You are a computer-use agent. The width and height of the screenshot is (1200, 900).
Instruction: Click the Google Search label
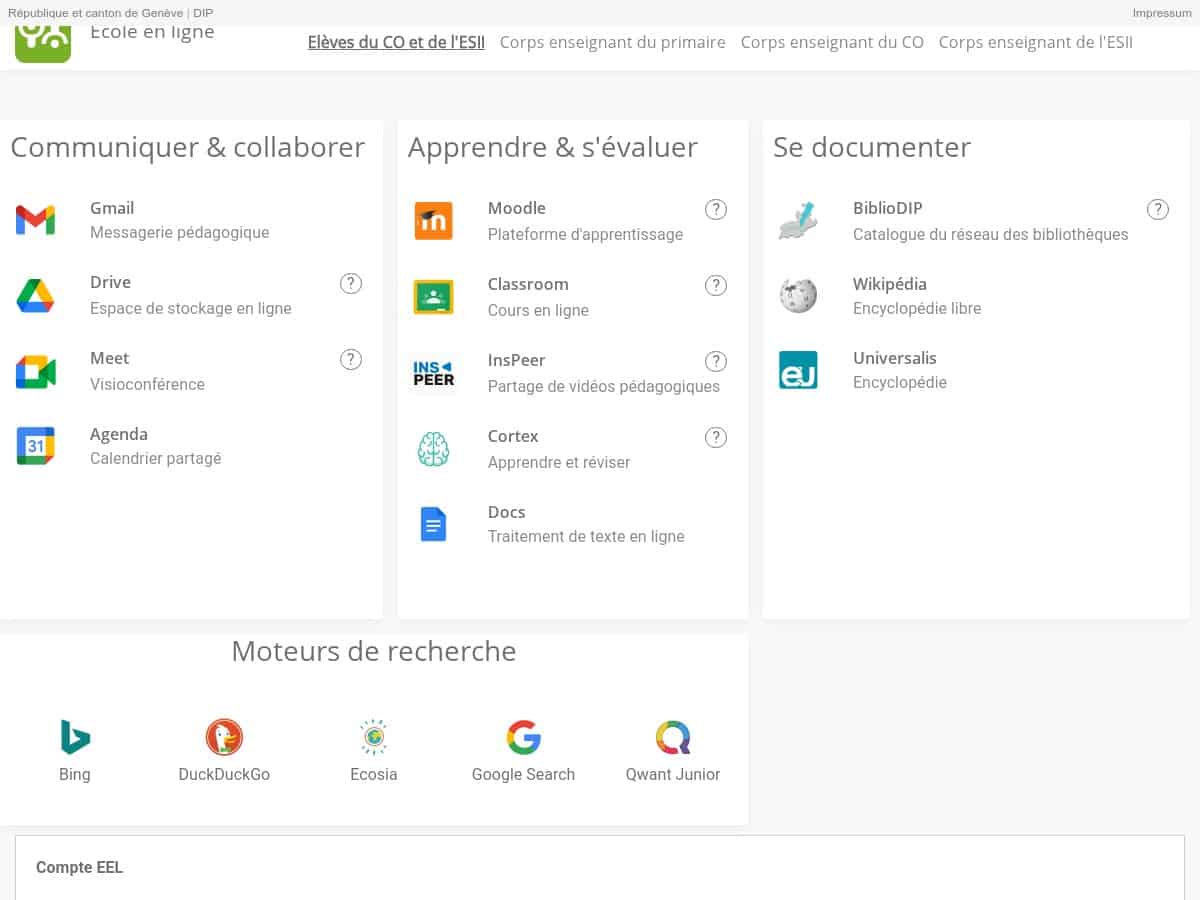pos(523,774)
